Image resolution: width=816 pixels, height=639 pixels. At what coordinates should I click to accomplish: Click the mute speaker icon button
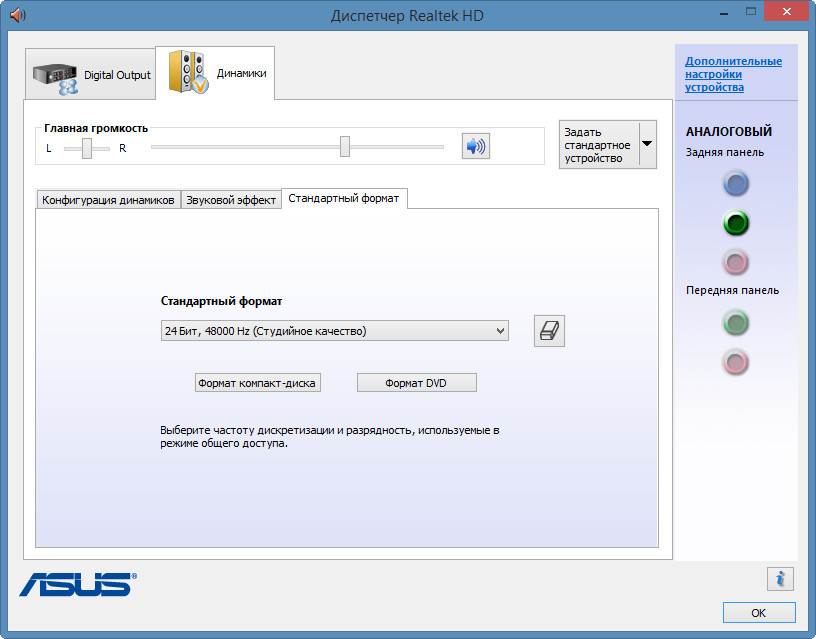pyautogui.click(x=475, y=146)
